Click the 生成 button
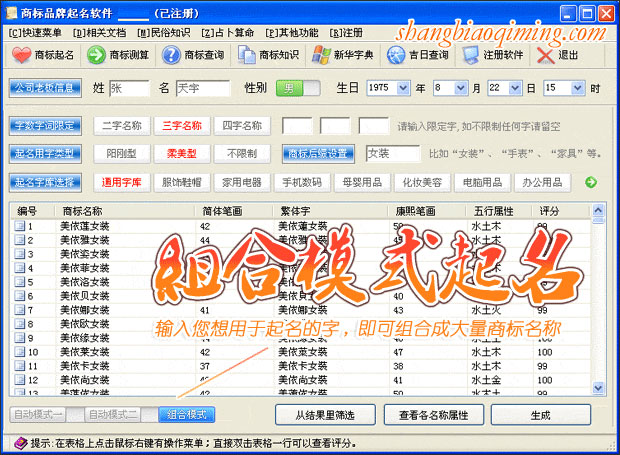 click(x=541, y=415)
